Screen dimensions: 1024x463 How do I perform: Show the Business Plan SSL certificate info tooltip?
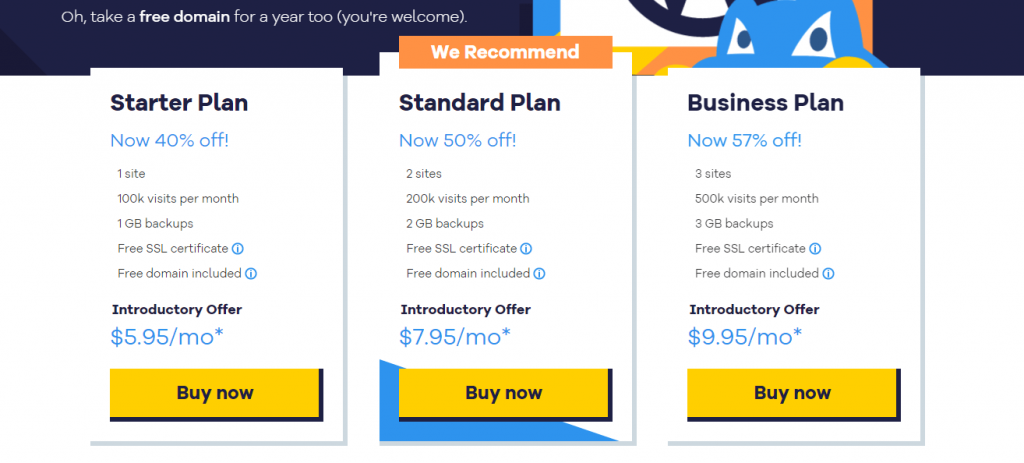tap(815, 249)
